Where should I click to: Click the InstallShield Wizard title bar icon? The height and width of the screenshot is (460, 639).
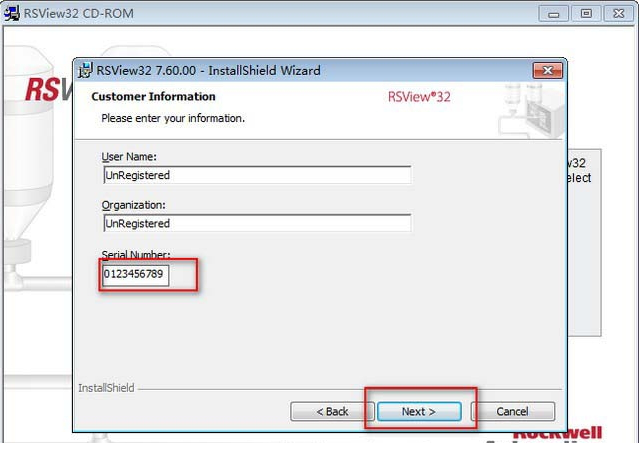(x=85, y=70)
